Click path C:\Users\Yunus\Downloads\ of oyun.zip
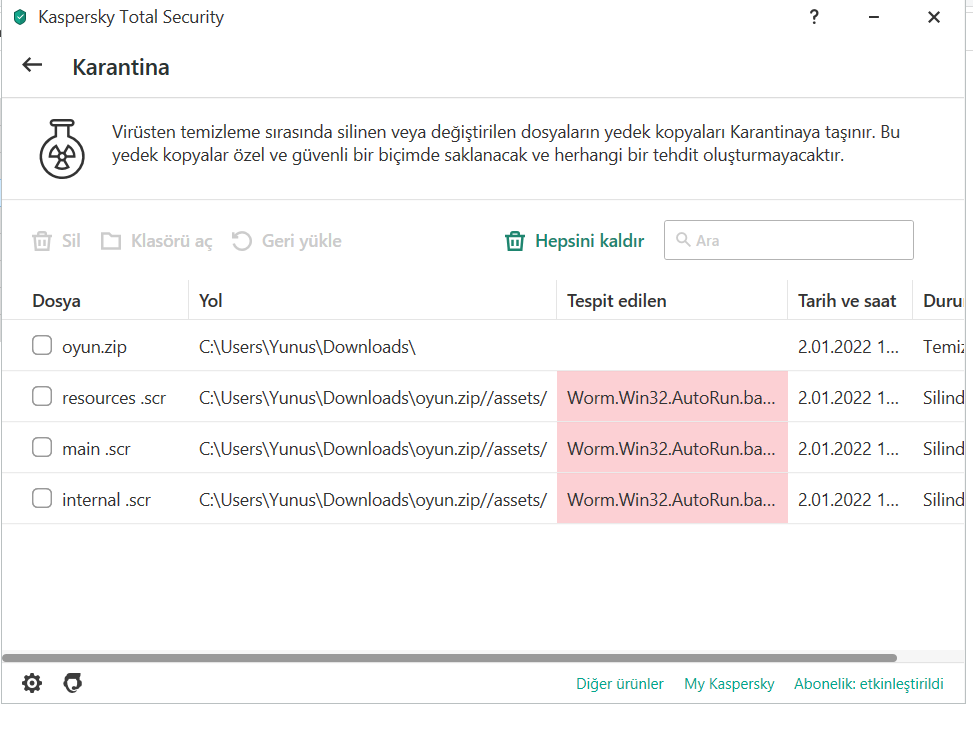Image resolution: width=973 pixels, height=732 pixels. pos(307,347)
